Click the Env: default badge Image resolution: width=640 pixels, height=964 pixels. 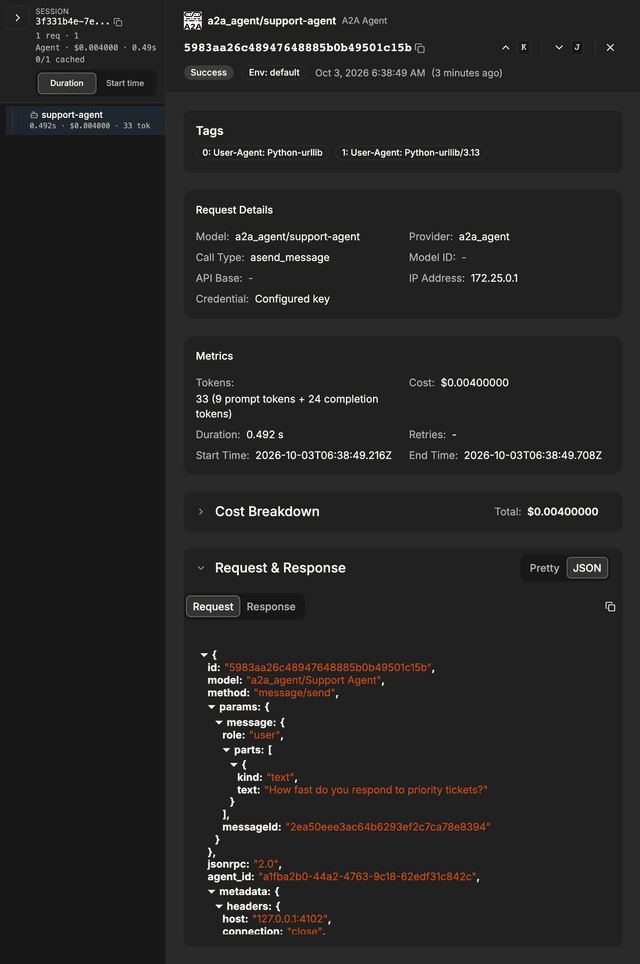[x=274, y=73]
